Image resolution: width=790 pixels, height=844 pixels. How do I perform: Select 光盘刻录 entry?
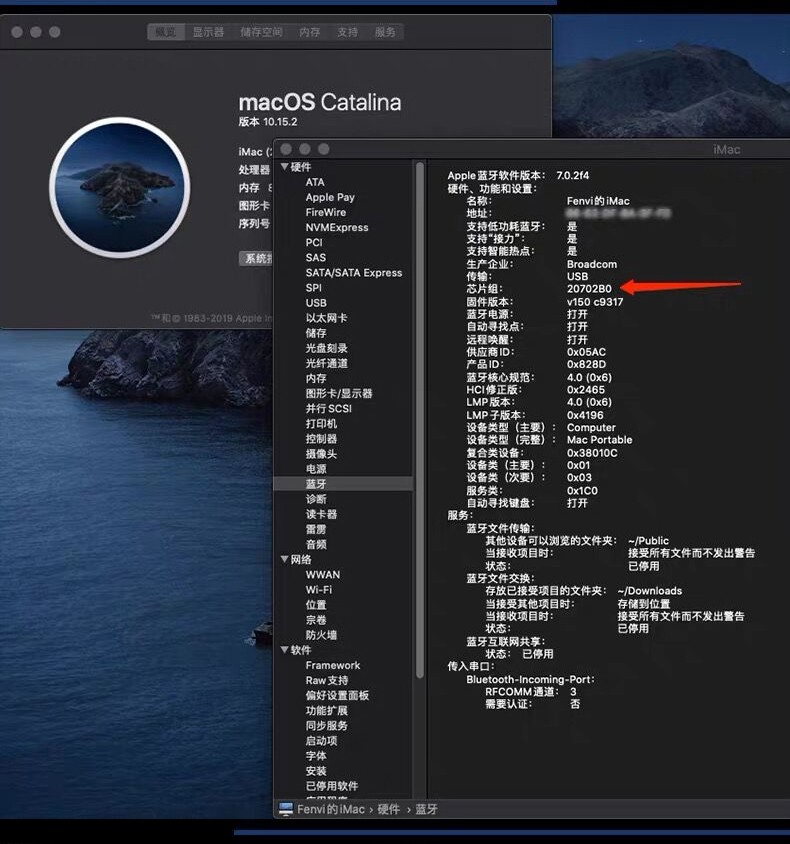click(327, 348)
